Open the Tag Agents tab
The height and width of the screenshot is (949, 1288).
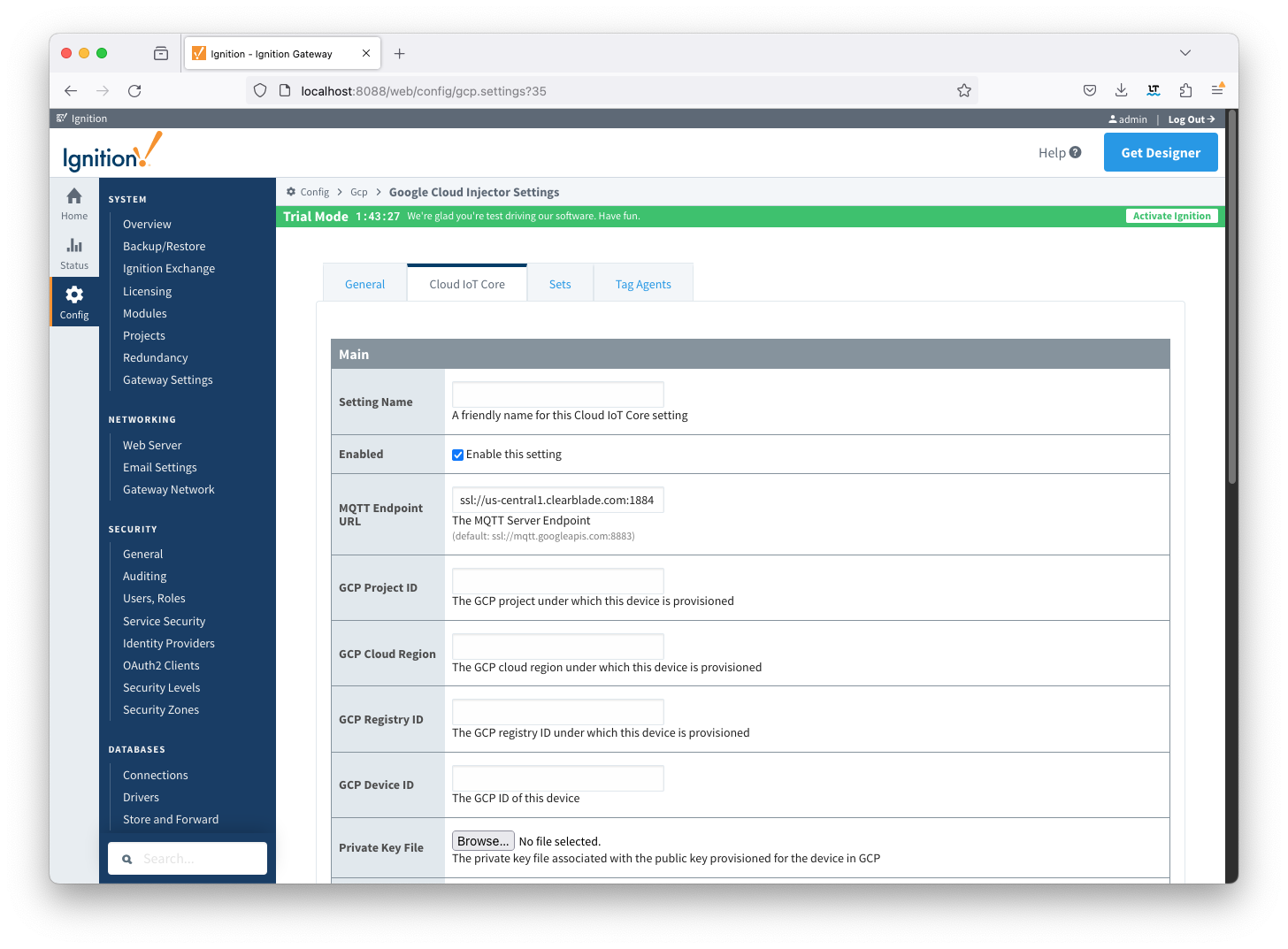(x=643, y=284)
